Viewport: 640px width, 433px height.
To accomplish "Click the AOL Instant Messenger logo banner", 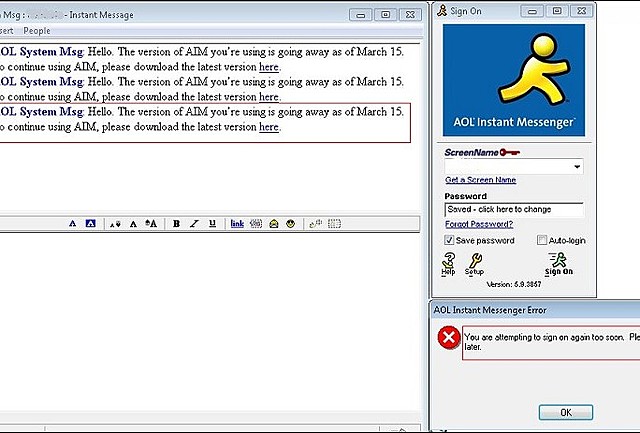I will pyautogui.click(x=514, y=80).
